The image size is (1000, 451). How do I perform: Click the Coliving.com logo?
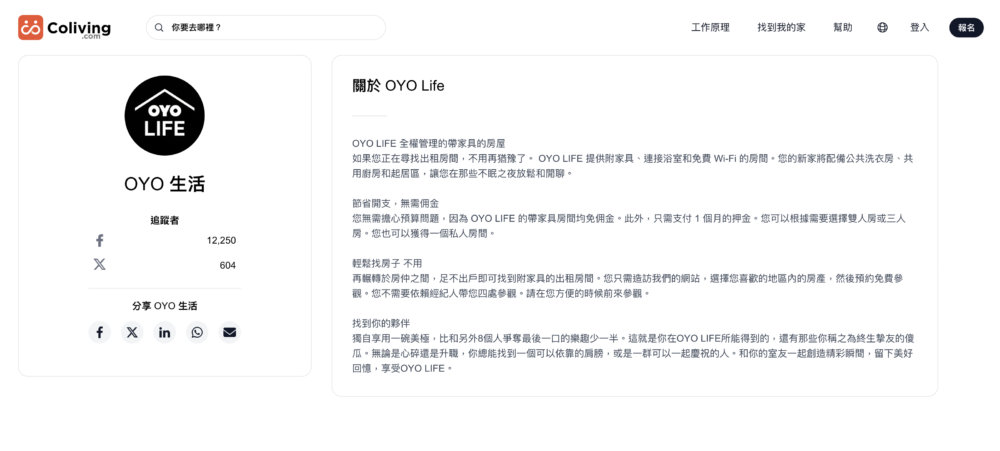point(64,28)
